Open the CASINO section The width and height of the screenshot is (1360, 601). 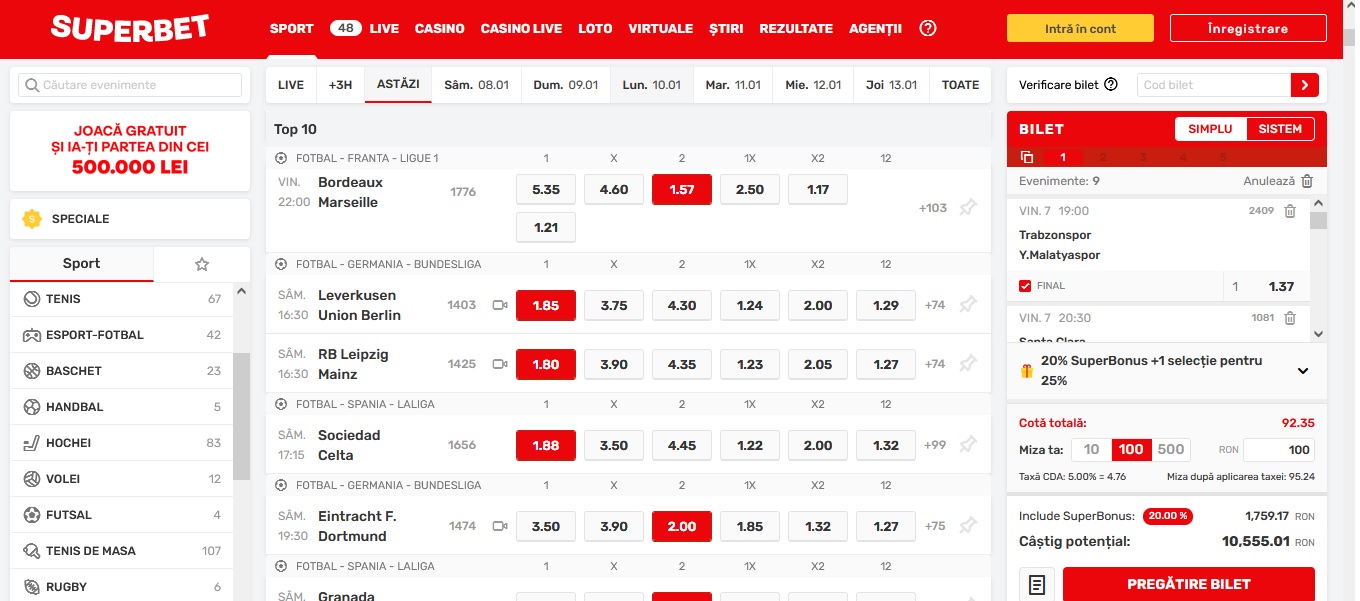(440, 28)
